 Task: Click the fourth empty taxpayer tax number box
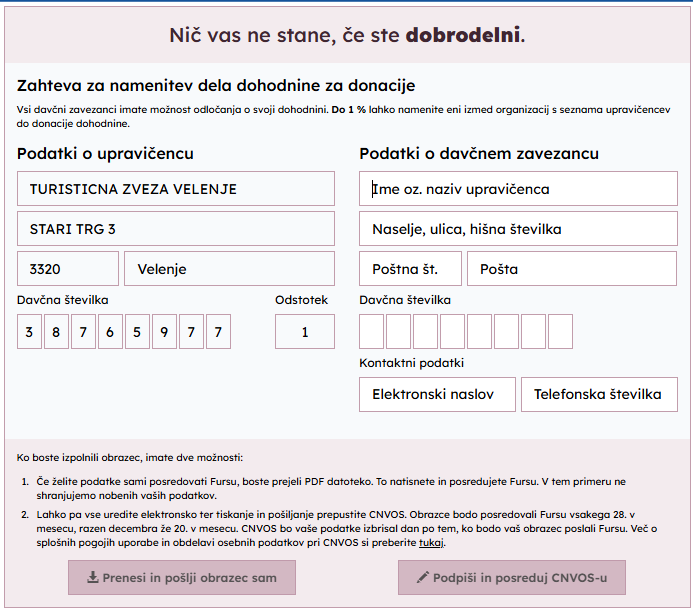click(x=453, y=331)
